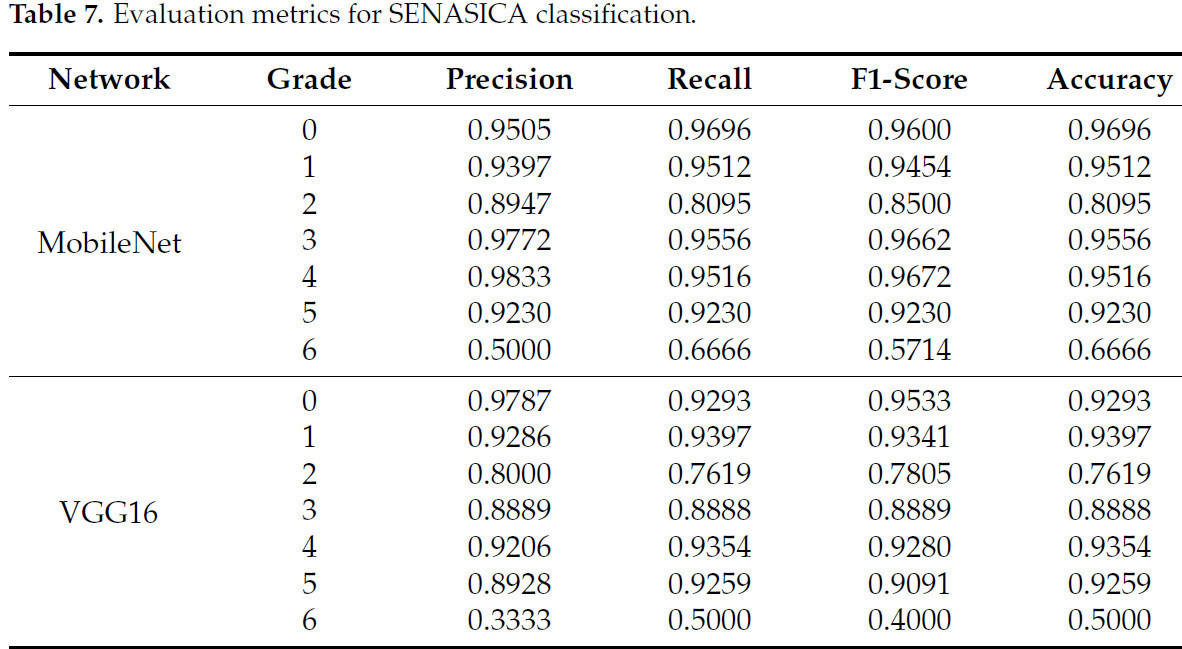Select the F1-Score value 0.9091
1182x649 pixels.
[909, 584]
